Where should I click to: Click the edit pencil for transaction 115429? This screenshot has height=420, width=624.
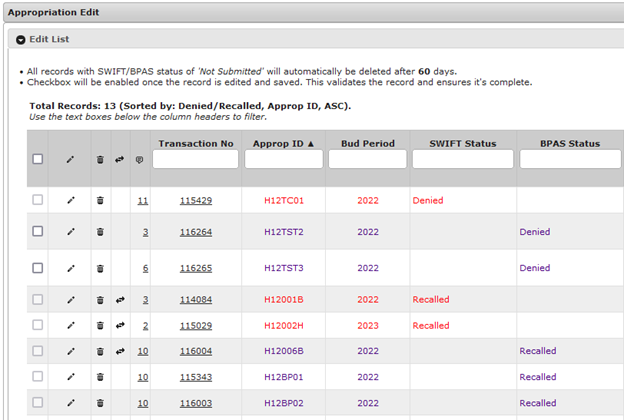tap(70, 201)
